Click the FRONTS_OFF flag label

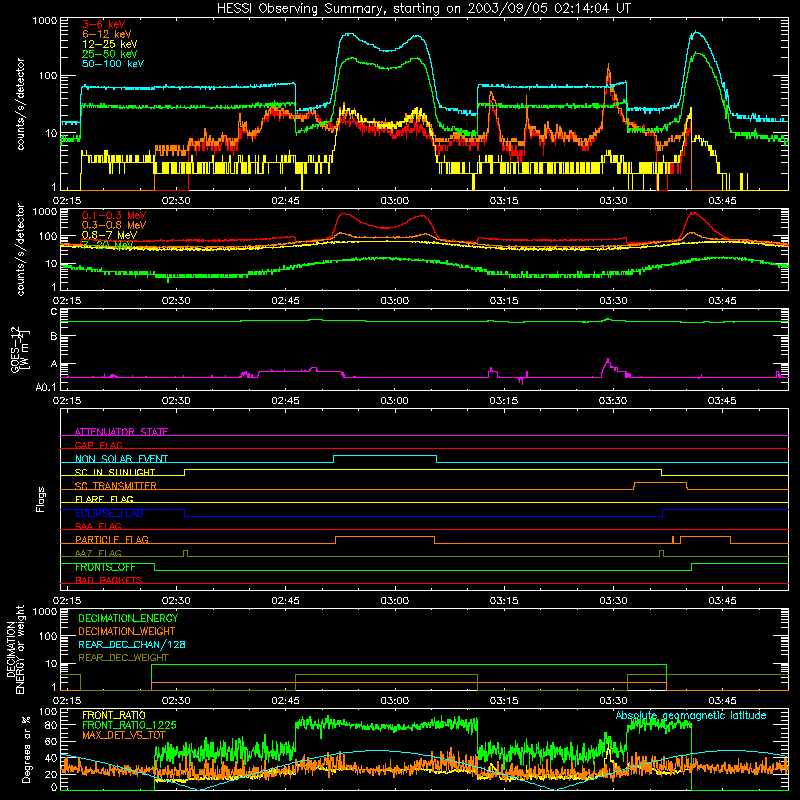click(x=105, y=567)
